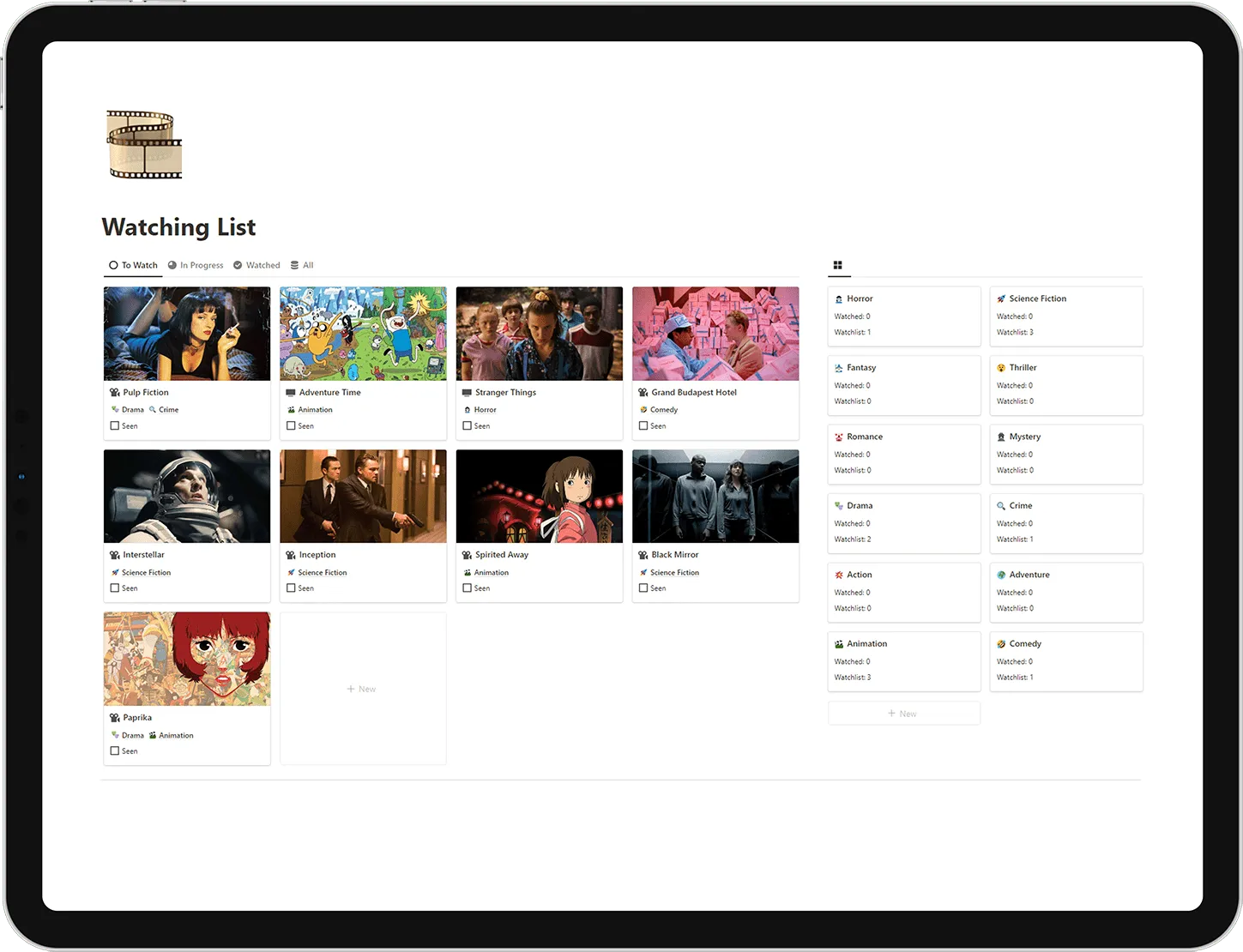
Task: Mark Pulp Fiction as Seen
Action: click(x=114, y=425)
